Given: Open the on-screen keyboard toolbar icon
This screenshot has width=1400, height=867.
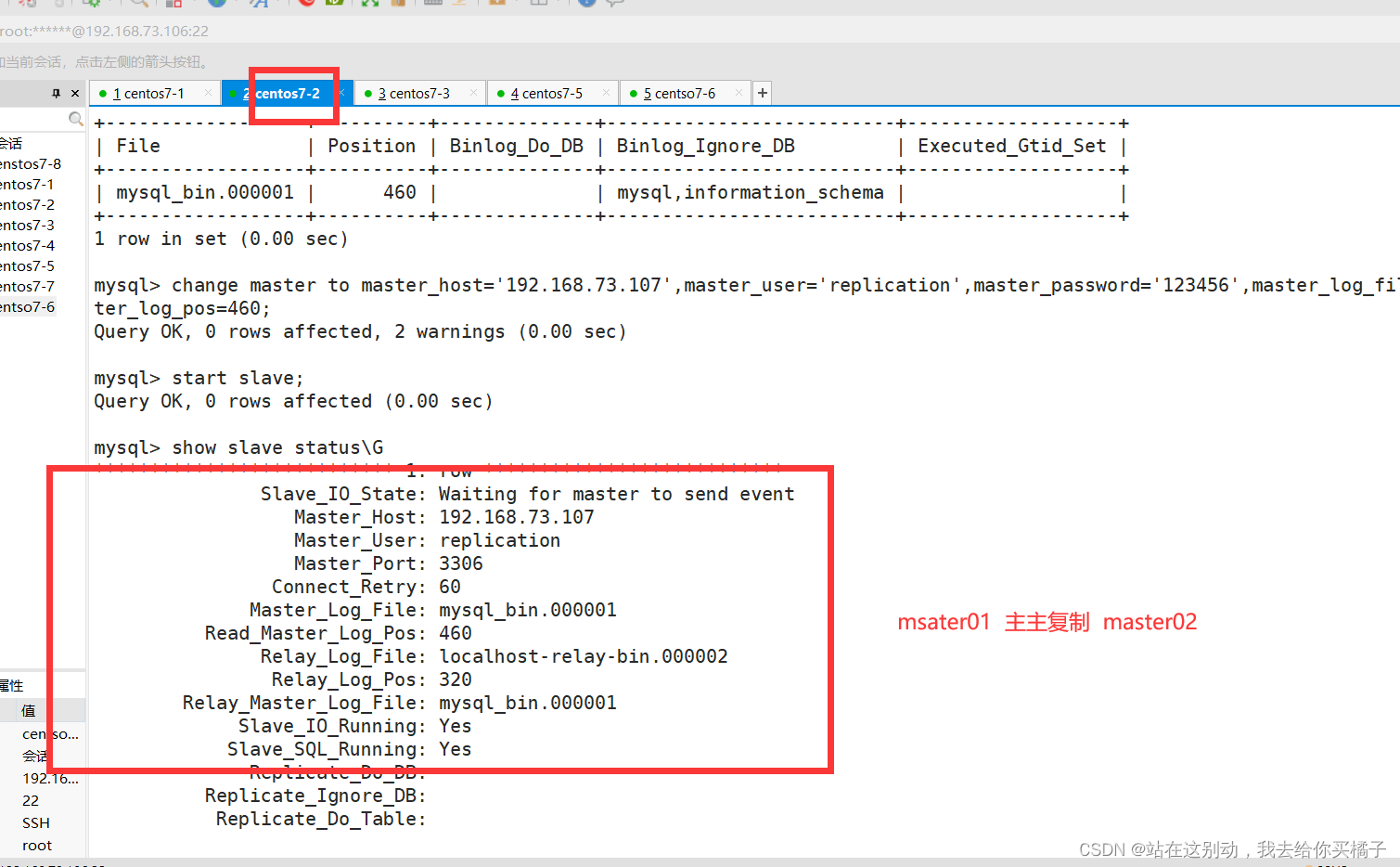Looking at the screenshot, I should (432, 4).
